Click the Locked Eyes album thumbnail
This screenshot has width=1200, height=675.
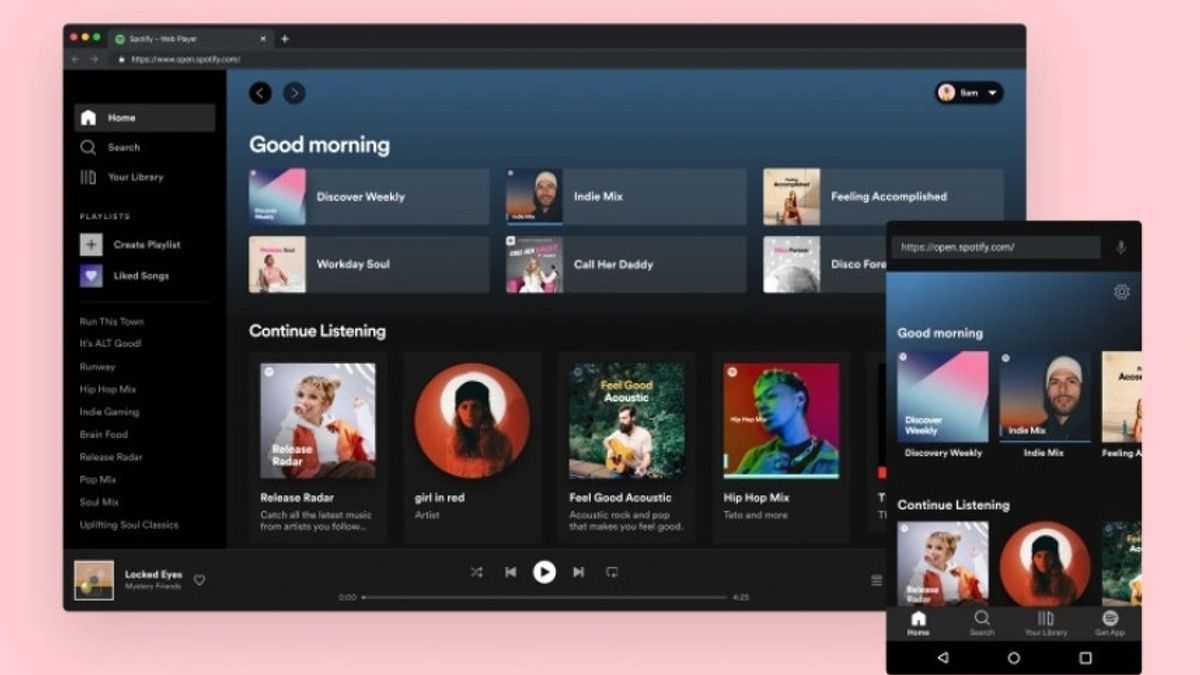pyautogui.click(x=94, y=580)
